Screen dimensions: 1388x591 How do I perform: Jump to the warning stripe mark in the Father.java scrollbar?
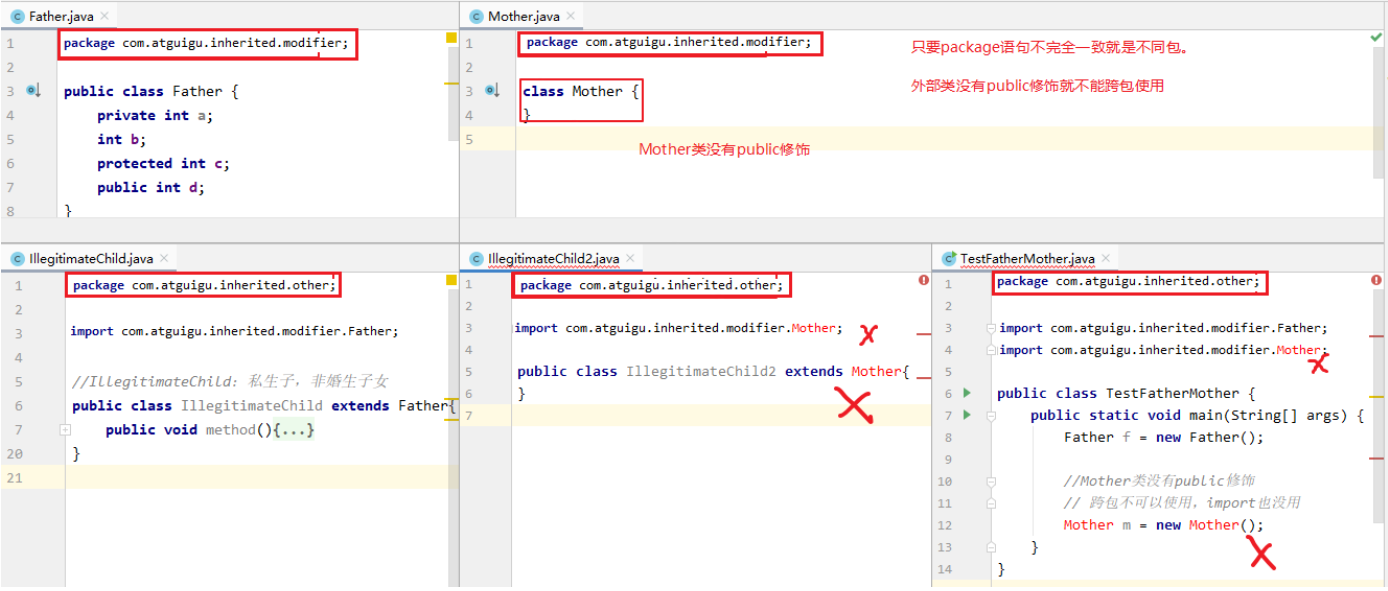tap(451, 83)
